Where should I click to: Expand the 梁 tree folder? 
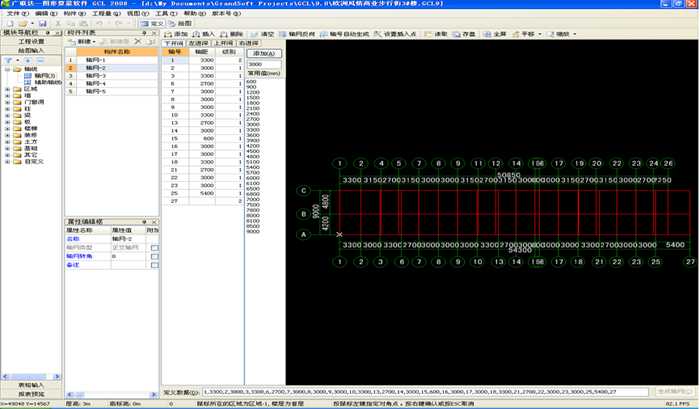pos(7,115)
